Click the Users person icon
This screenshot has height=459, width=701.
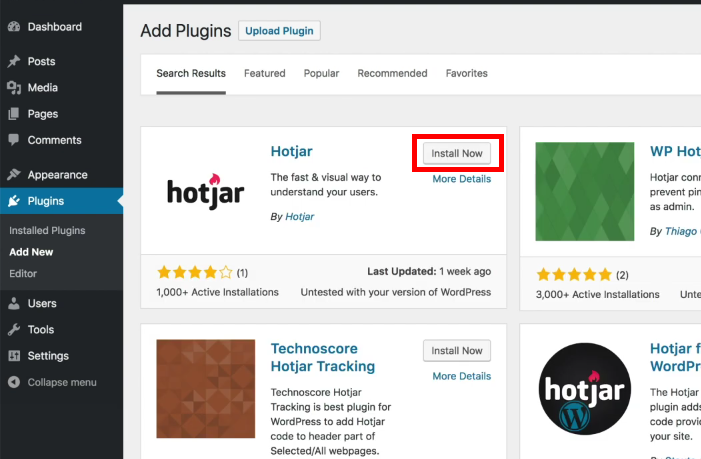(x=14, y=303)
